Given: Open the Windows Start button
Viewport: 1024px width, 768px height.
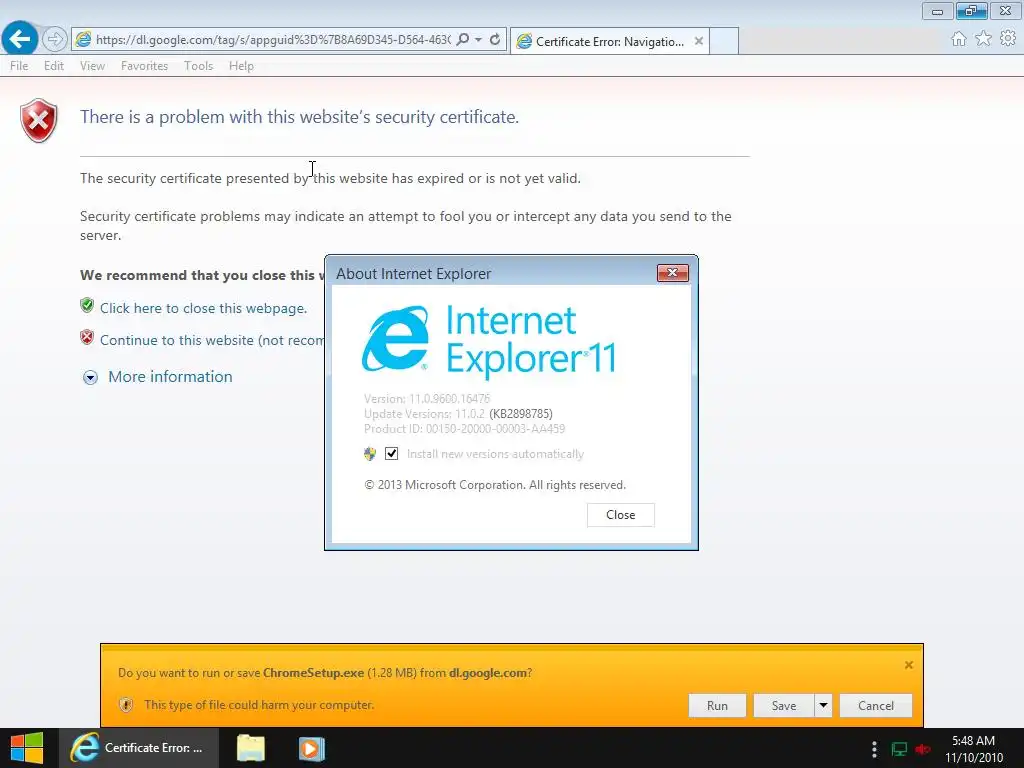Looking at the screenshot, I should pyautogui.click(x=27, y=748).
